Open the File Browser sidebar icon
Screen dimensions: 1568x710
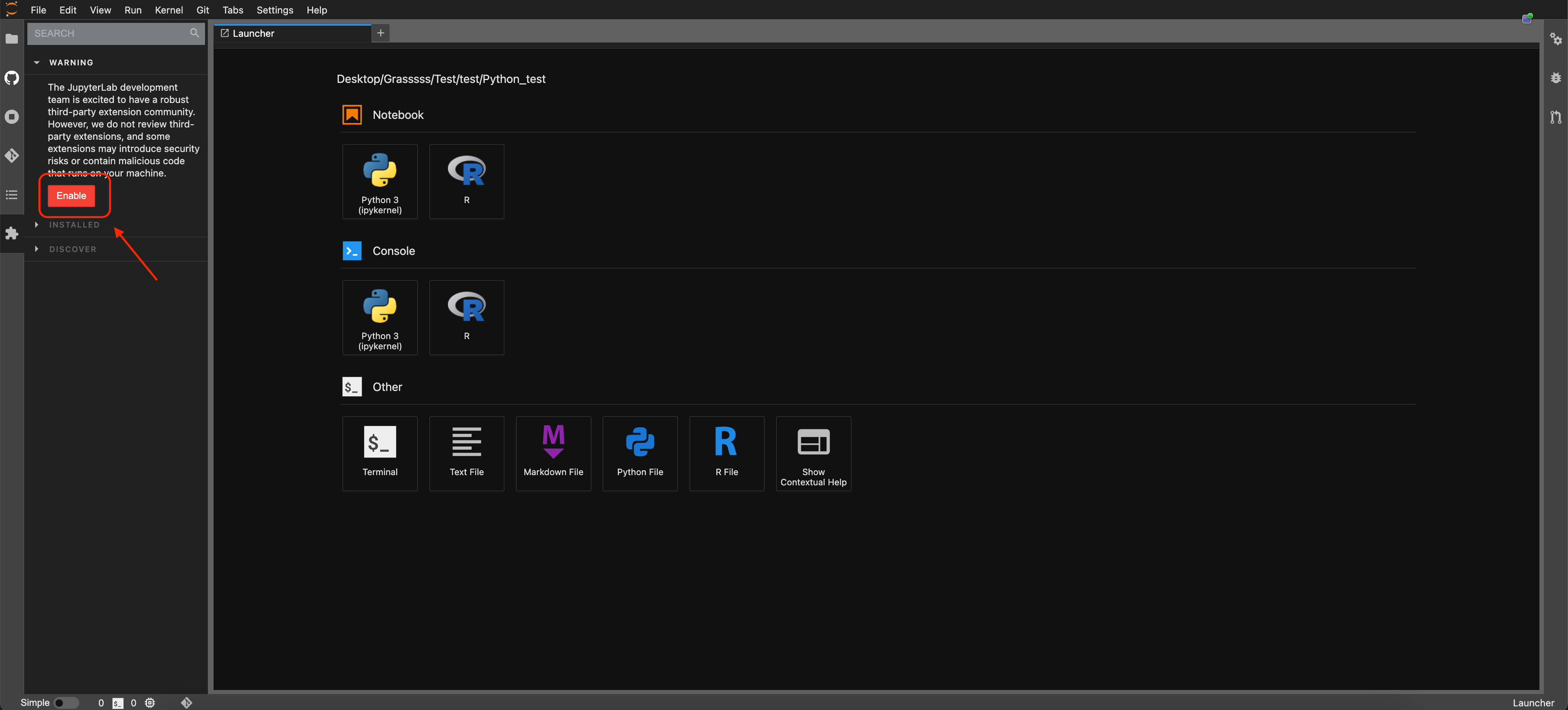(x=11, y=39)
